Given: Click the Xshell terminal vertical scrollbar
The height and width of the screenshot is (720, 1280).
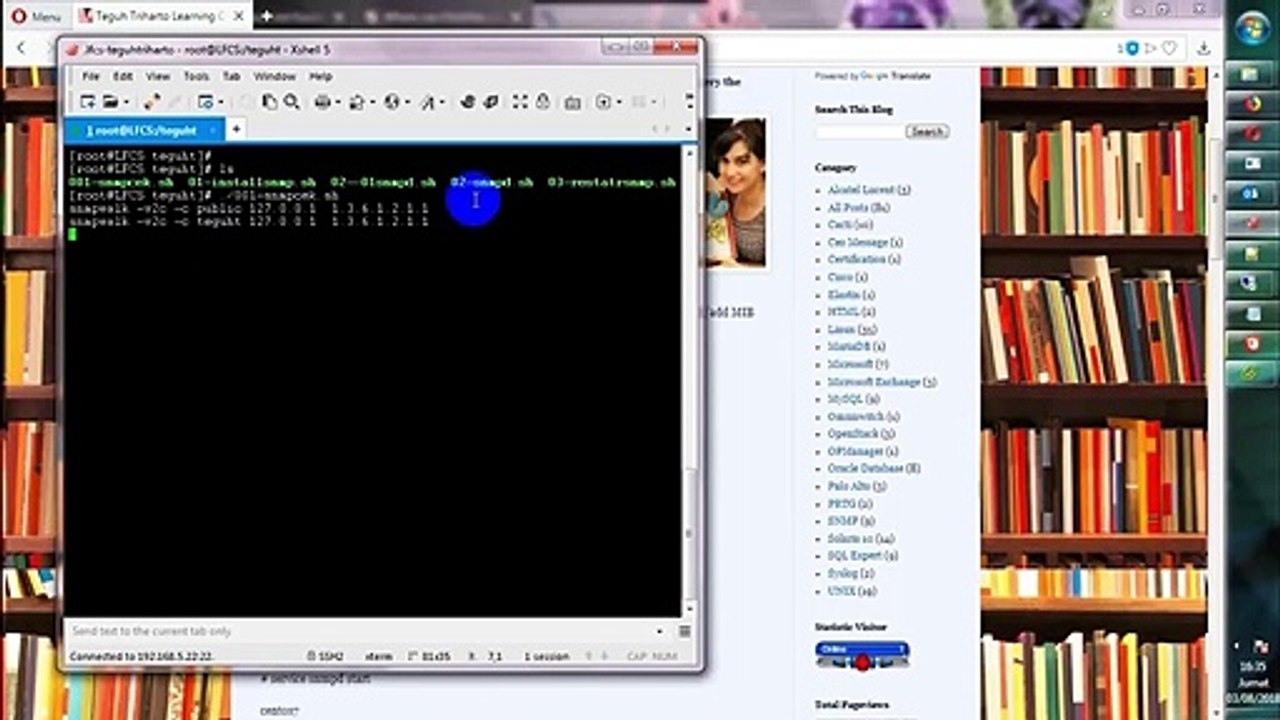Looking at the screenshot, I should (689, 380).
